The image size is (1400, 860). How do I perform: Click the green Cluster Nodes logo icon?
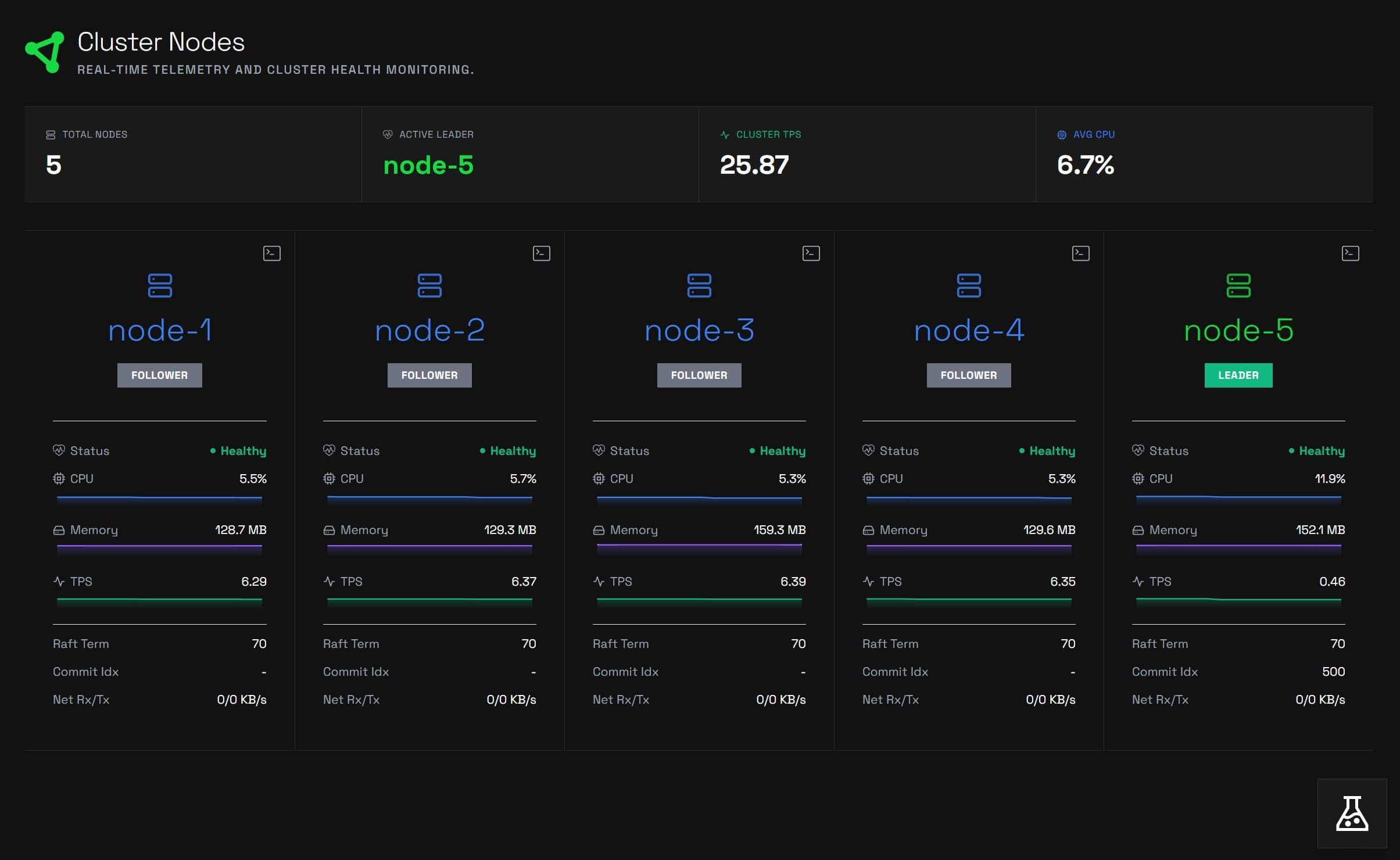45,52
